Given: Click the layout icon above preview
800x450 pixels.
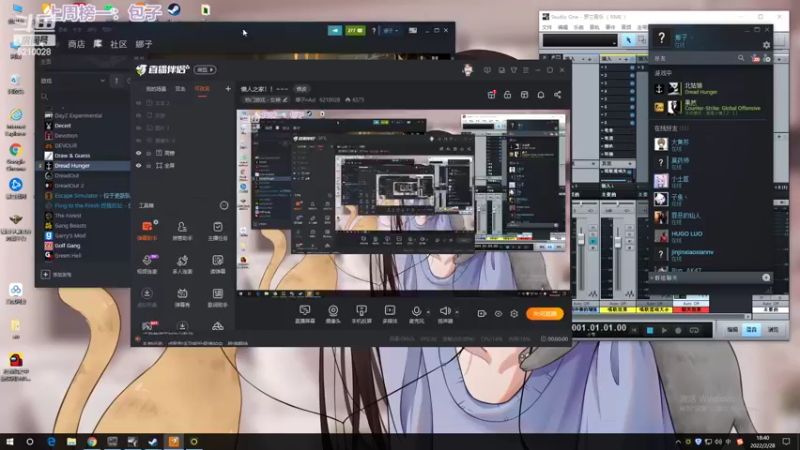Looking at the screenshot, I should pos(524,95).
